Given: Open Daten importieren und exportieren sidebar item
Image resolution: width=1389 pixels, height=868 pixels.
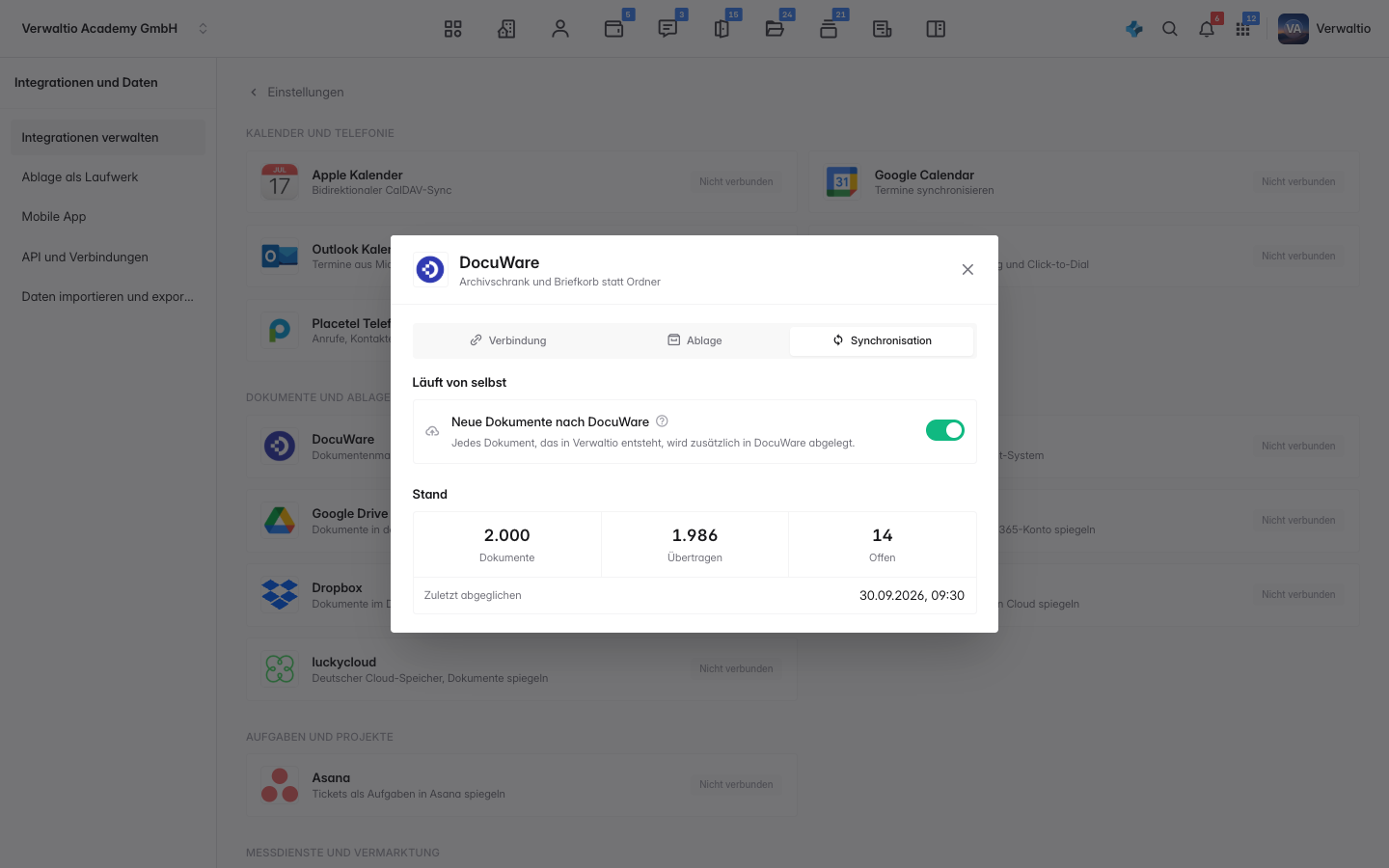Looking at the screenshot, I should tap(108, 297).
